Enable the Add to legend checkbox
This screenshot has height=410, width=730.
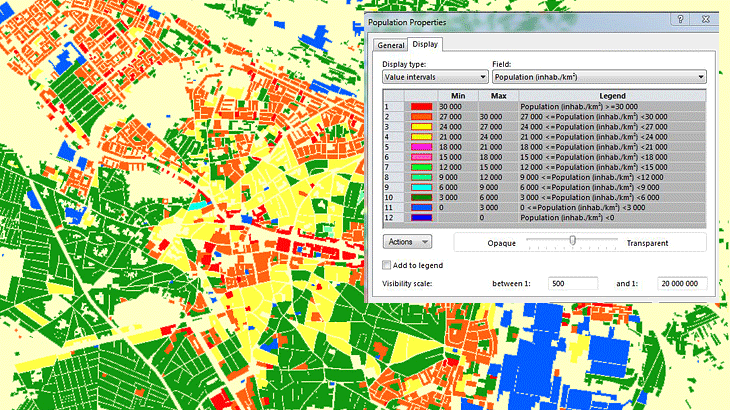click(388, 265)
